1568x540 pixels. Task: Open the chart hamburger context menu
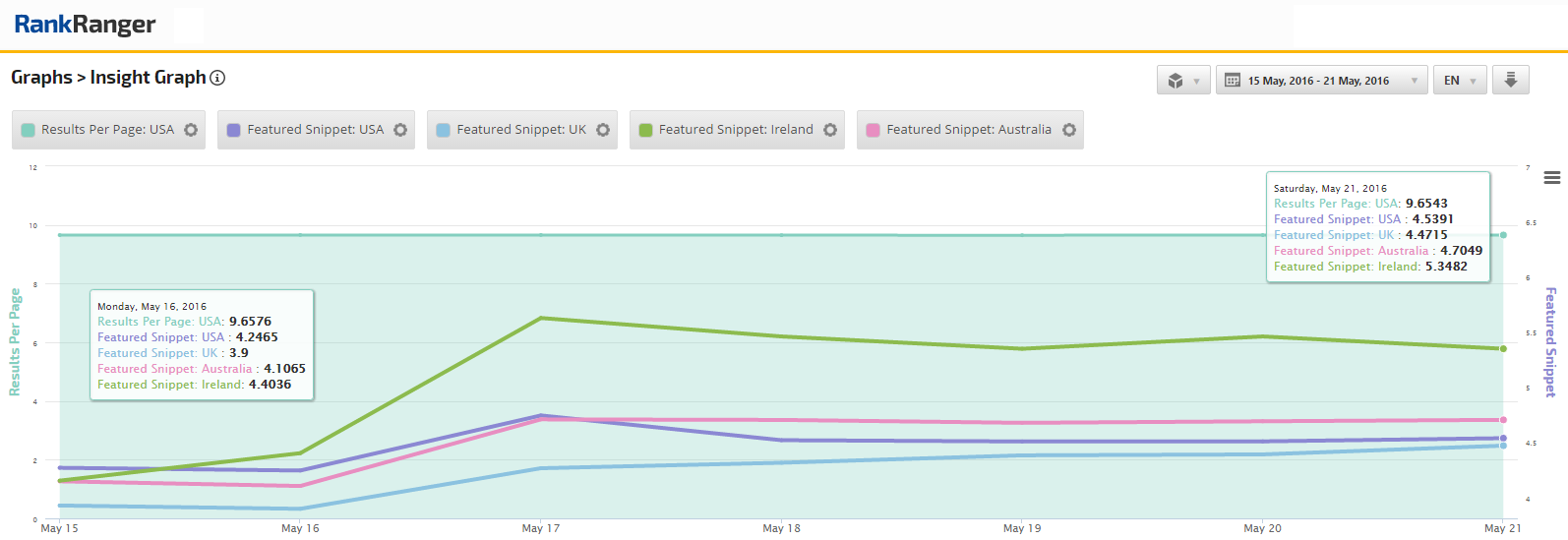(1552, 178)
